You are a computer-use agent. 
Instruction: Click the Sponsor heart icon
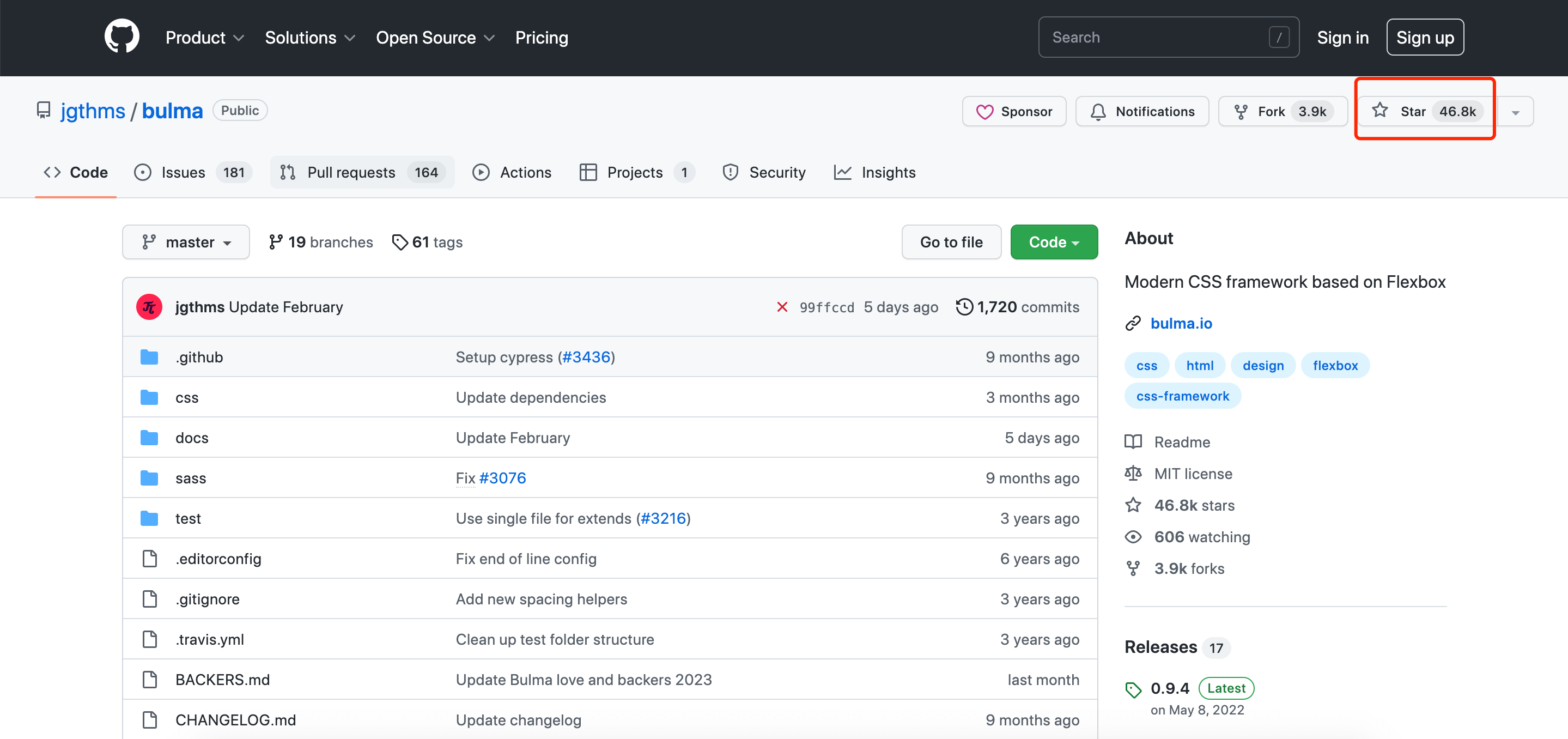tap(984, 111)
